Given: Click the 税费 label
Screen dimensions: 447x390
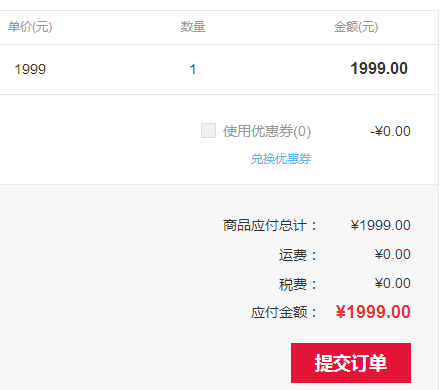Looking at the screenshot, I should pyautogui.click(x=298, y=284).
